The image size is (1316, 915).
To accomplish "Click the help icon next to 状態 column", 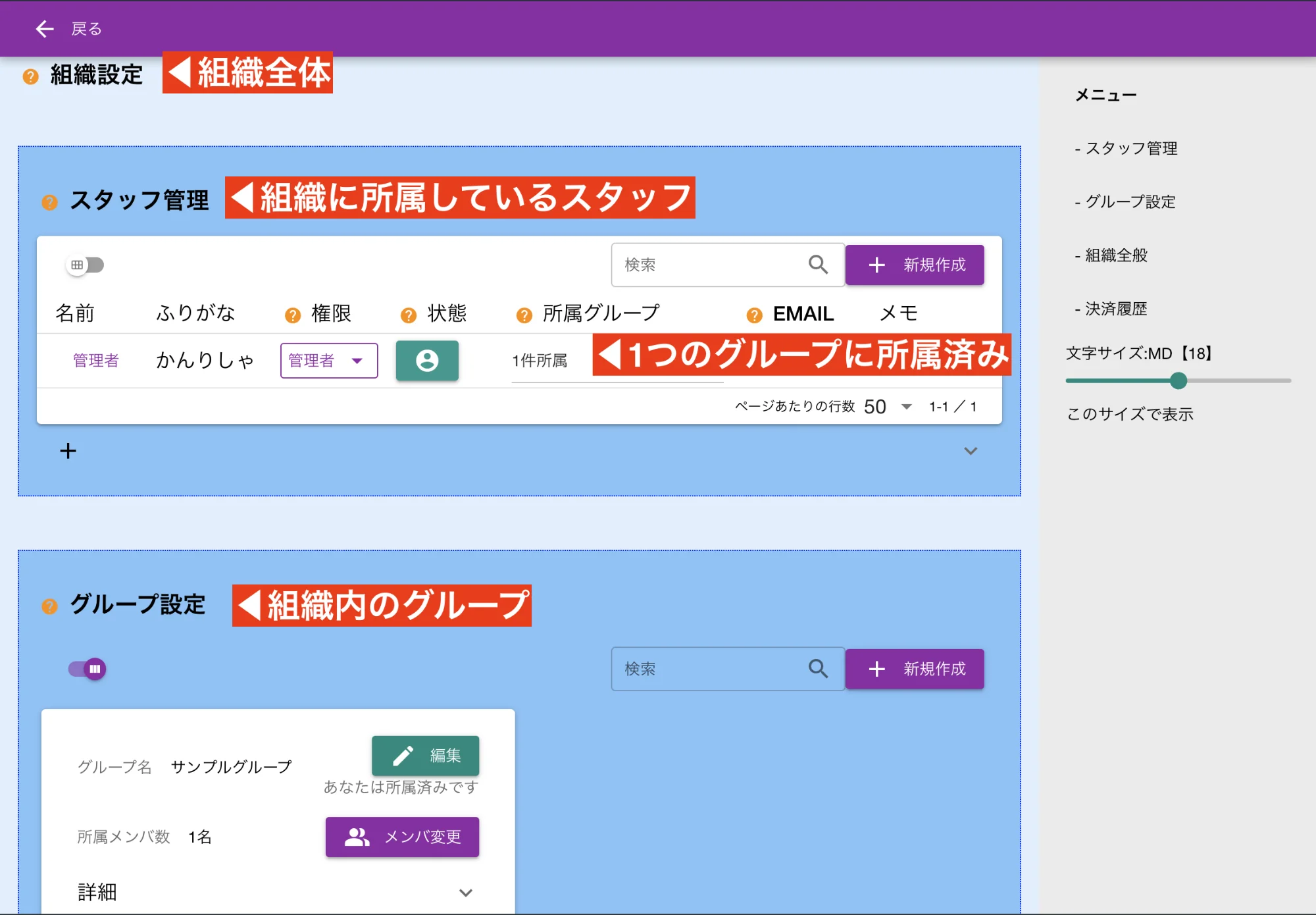I will [x=408, y=314].
